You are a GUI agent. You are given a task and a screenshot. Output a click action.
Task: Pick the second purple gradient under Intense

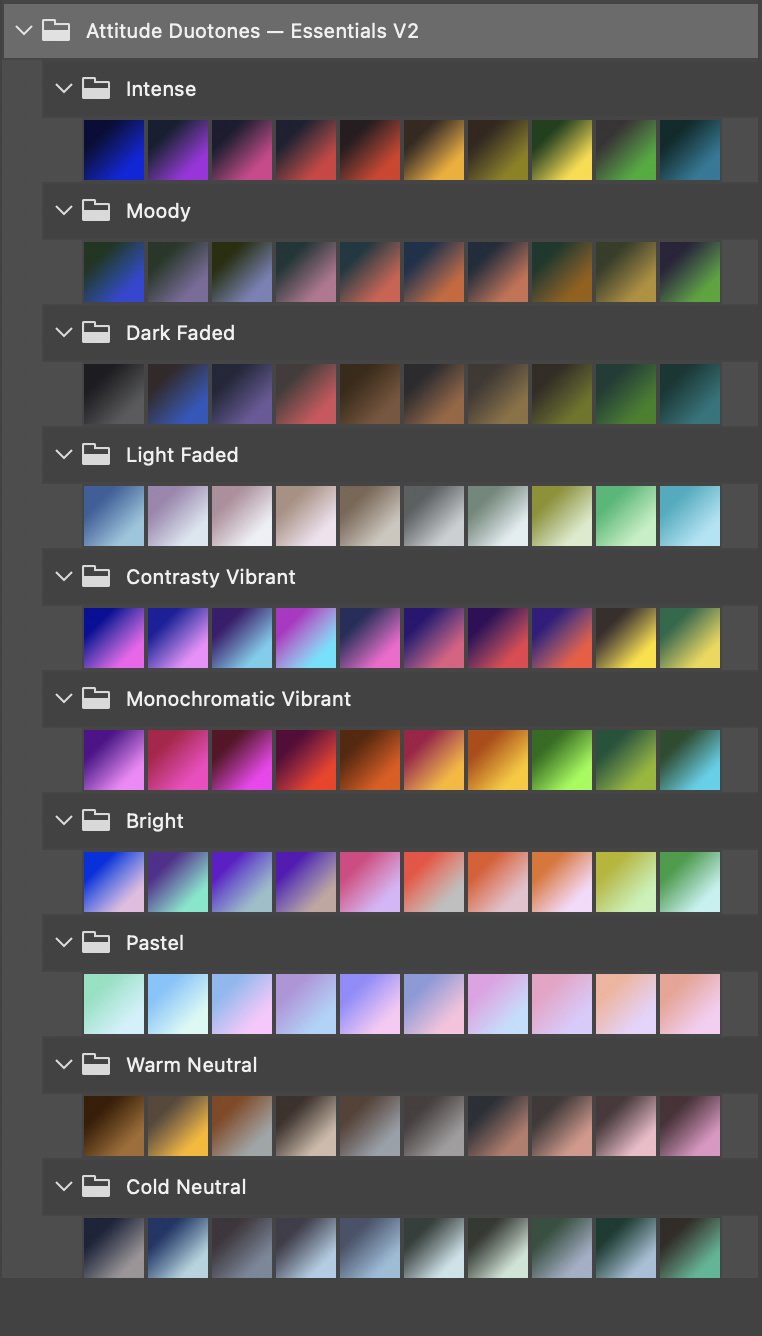click(x=177, y=150)
